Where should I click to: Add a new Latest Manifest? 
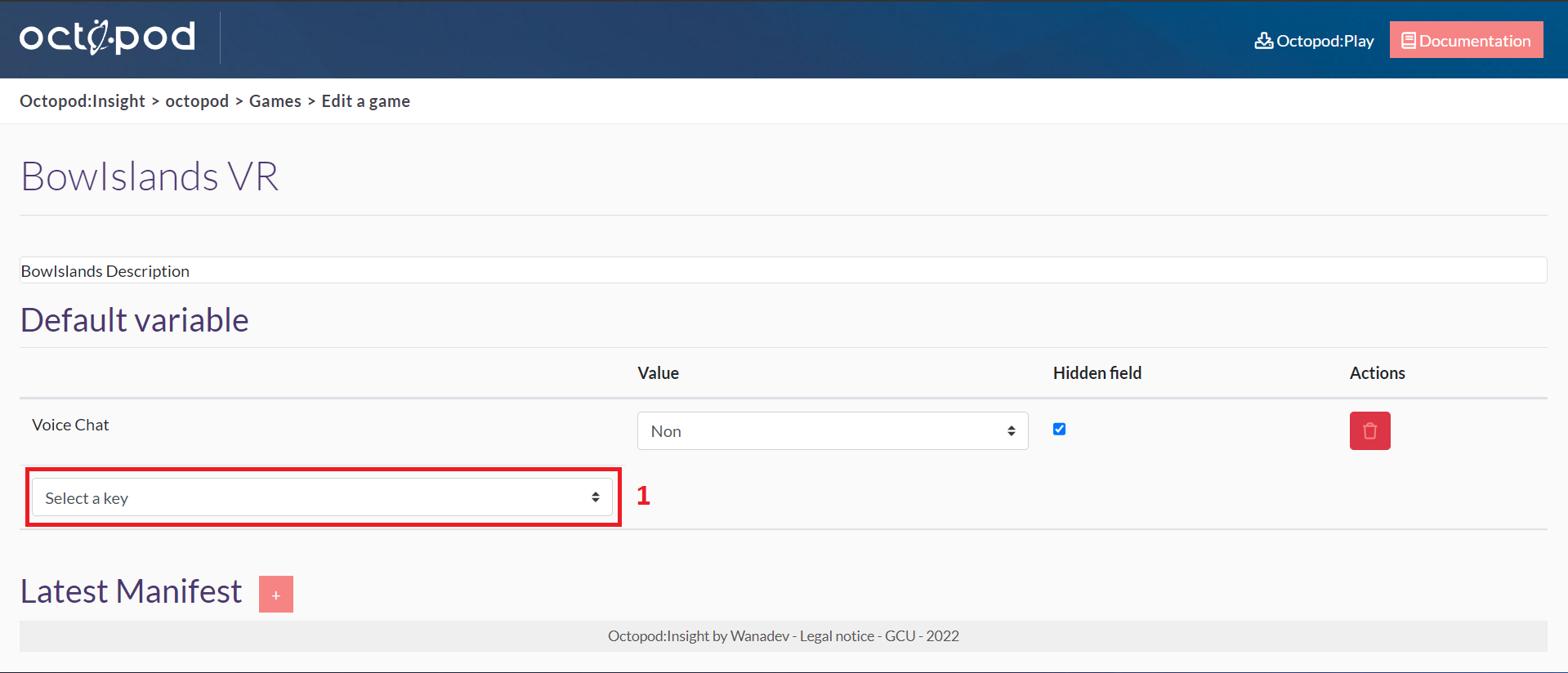click(x=276, y=595)
